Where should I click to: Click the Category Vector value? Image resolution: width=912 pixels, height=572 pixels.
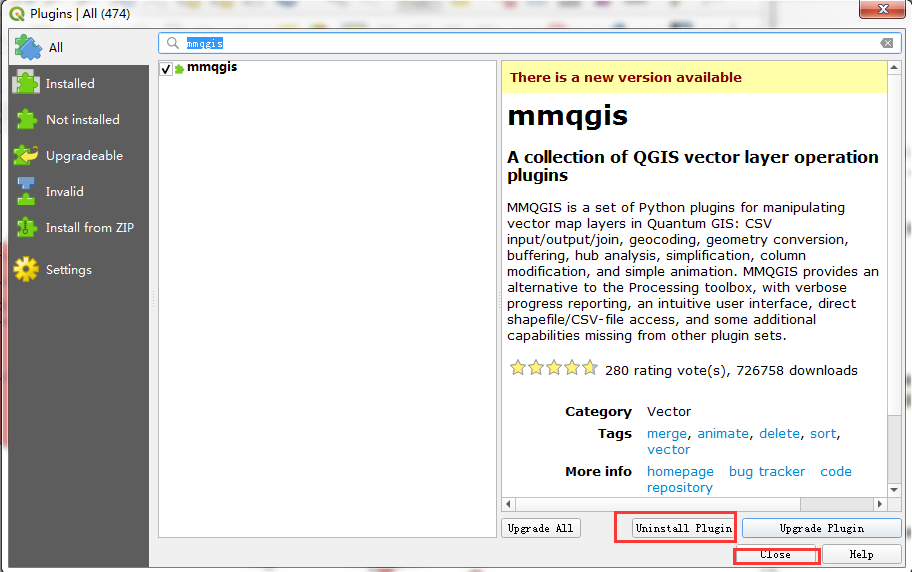[669, 412]
